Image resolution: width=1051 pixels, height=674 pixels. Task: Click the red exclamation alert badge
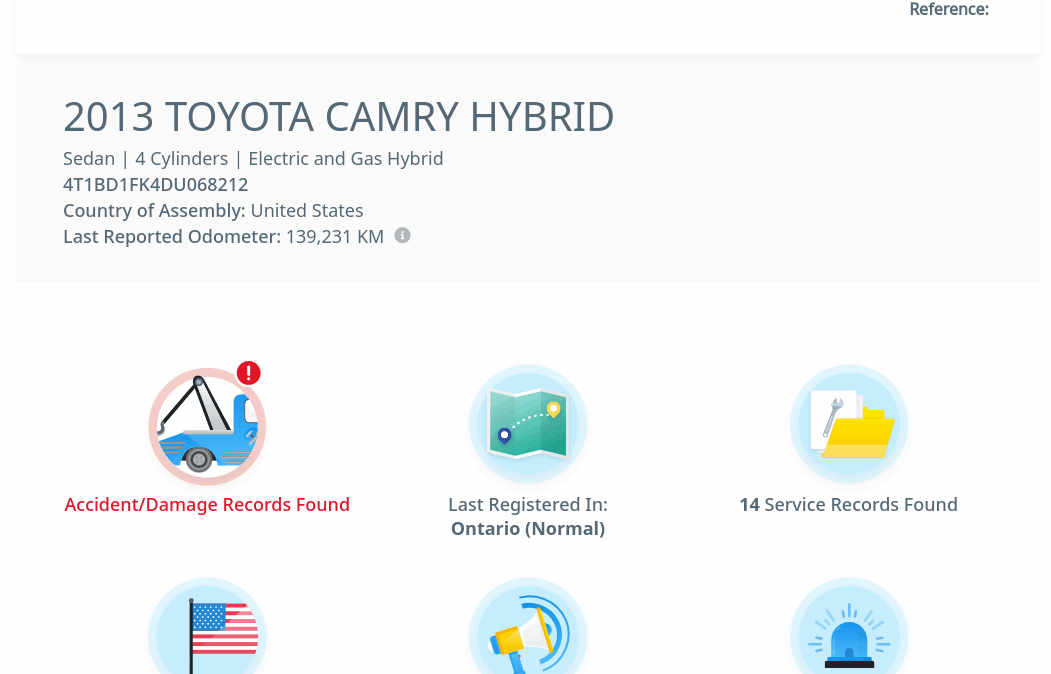[x=249, y=373]
